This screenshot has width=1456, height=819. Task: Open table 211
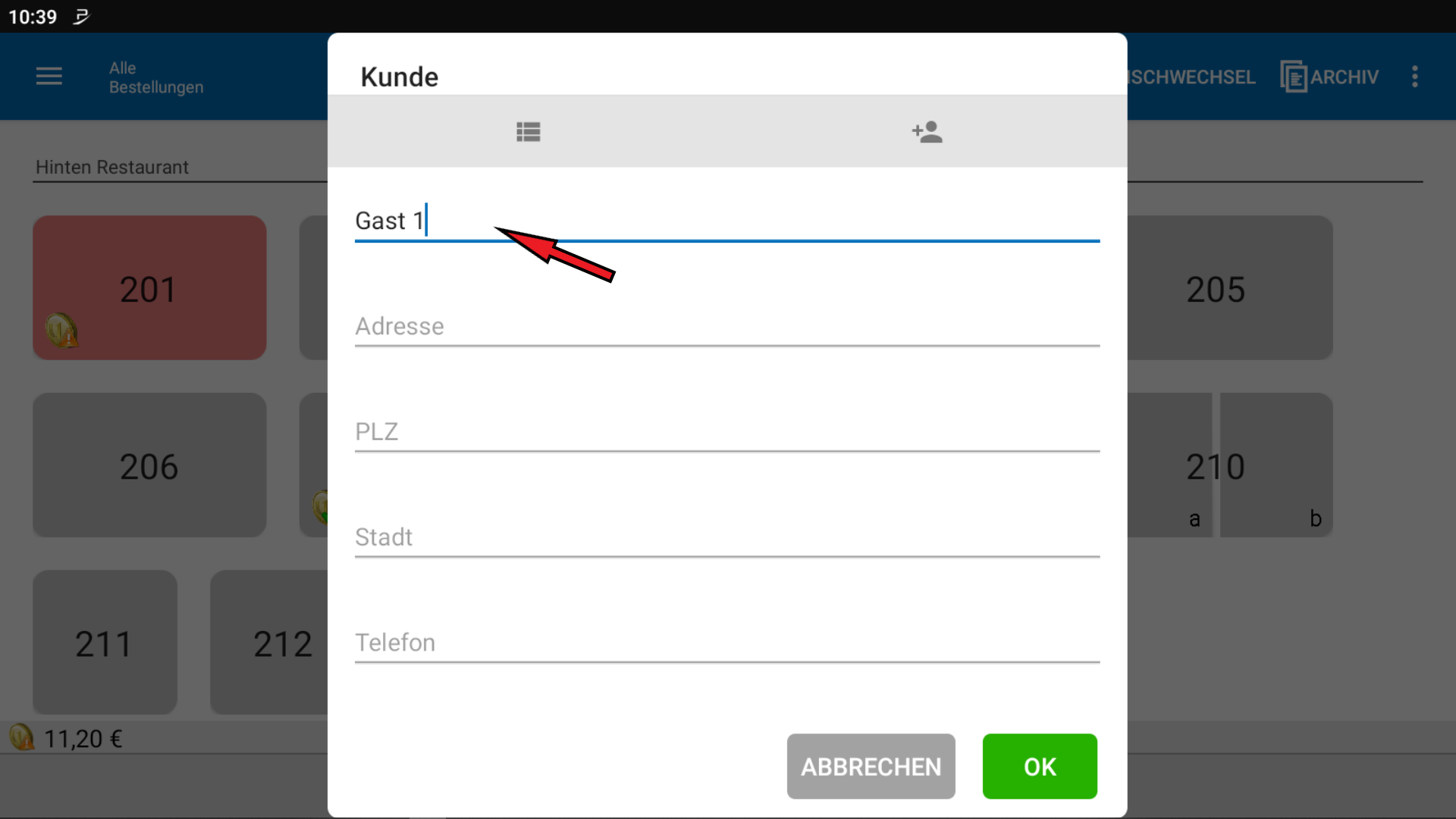click(105, 642)
